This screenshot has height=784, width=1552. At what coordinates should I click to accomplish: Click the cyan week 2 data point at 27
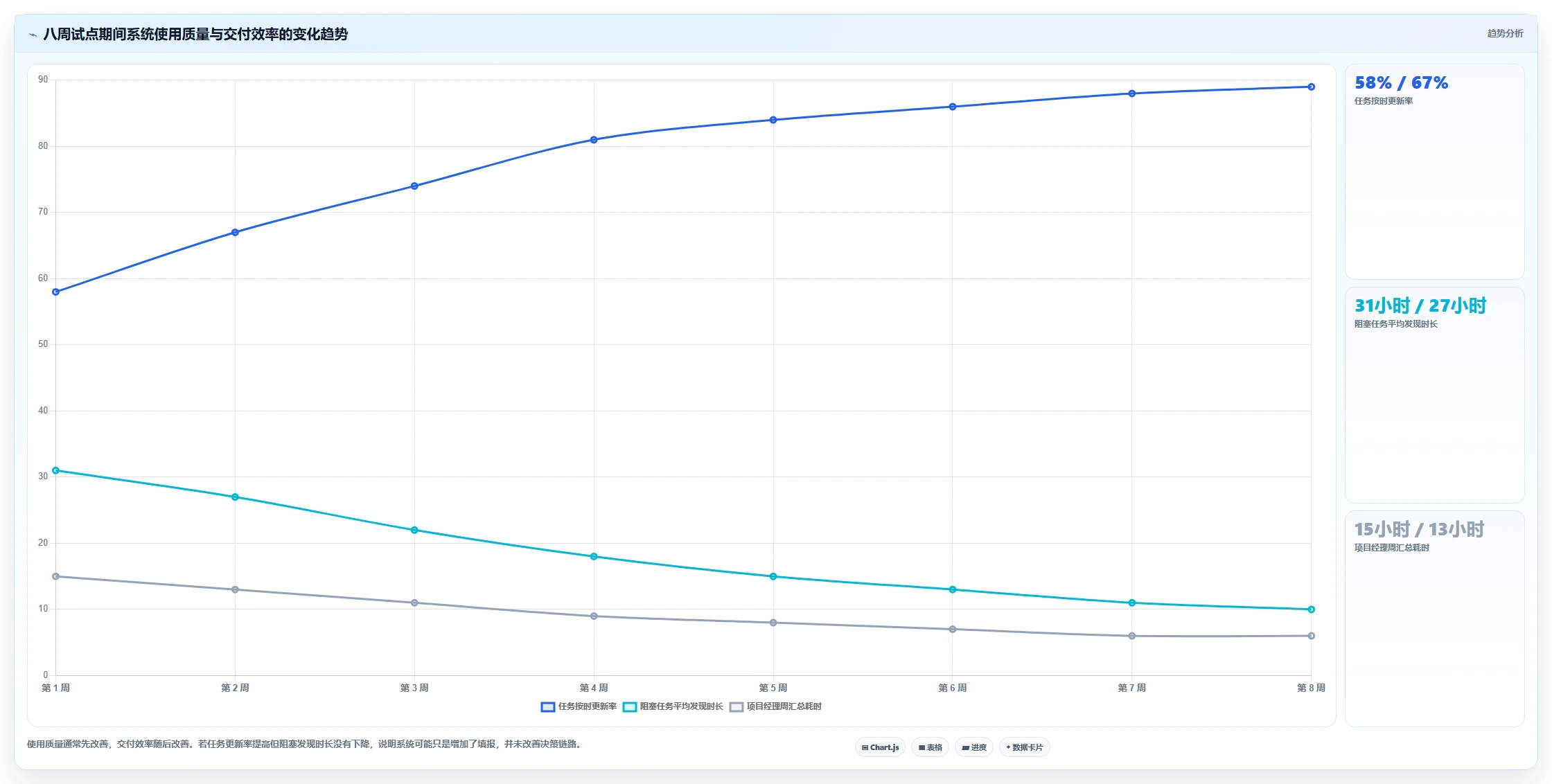coord(235,497)
